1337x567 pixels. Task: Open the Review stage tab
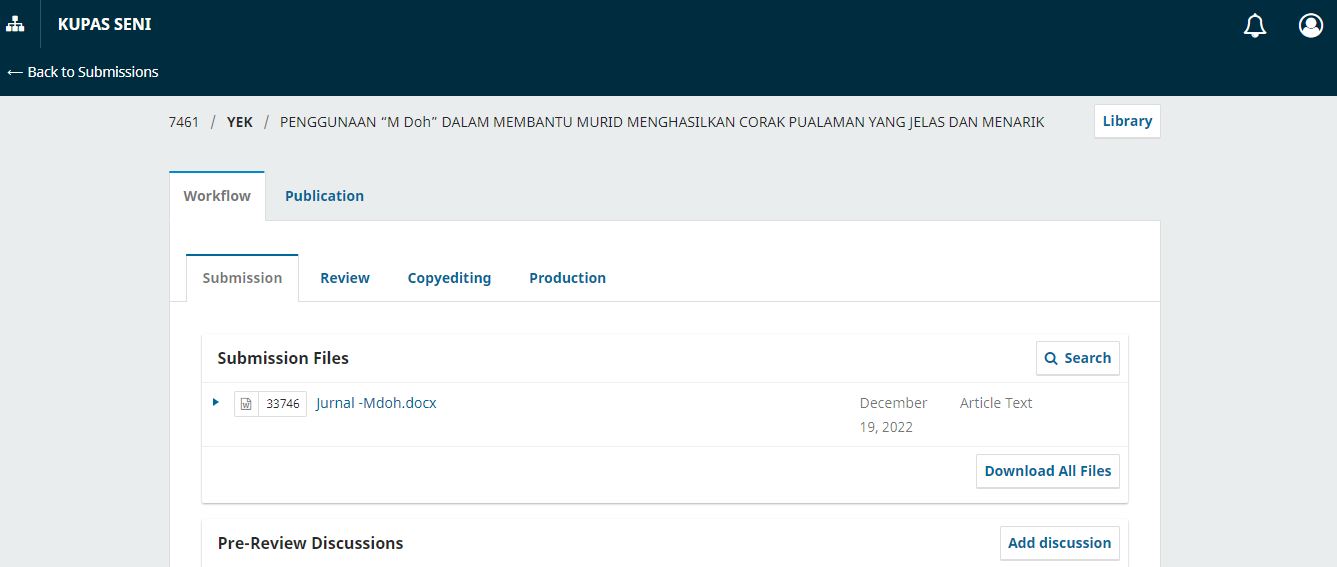pyautogui.click(x=345, y=278)
